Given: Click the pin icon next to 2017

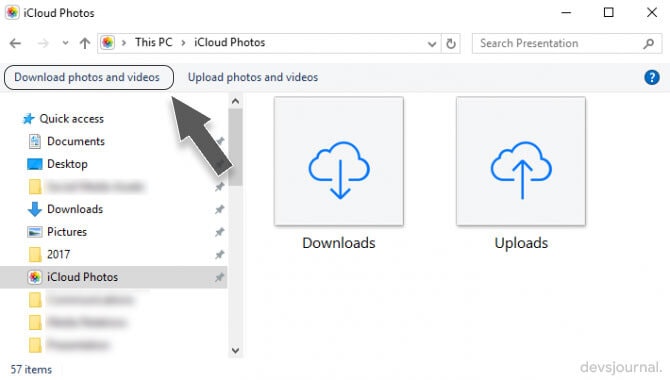Looking at the screenshot, I should [x=219, y=255].
